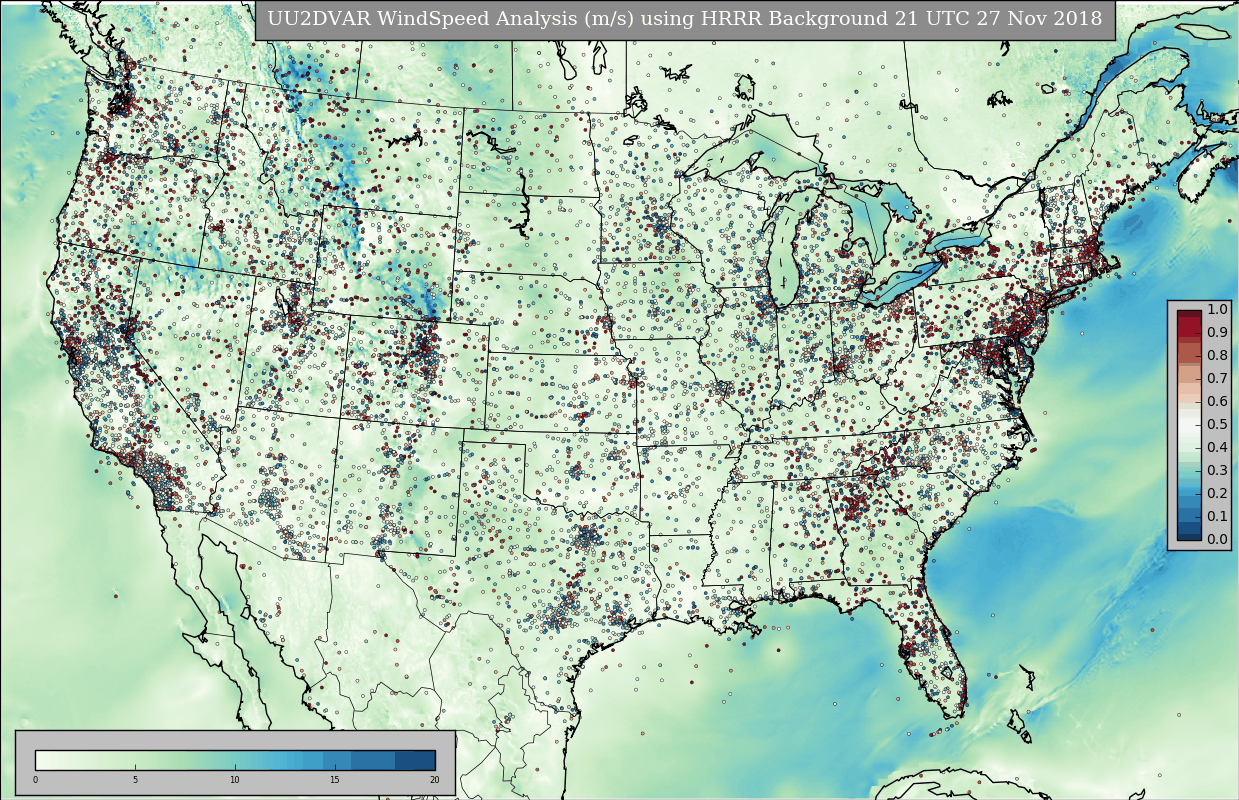Click the 1.0 label on the vertical colorbar
1239x800 pixels.
[1217, 309]
